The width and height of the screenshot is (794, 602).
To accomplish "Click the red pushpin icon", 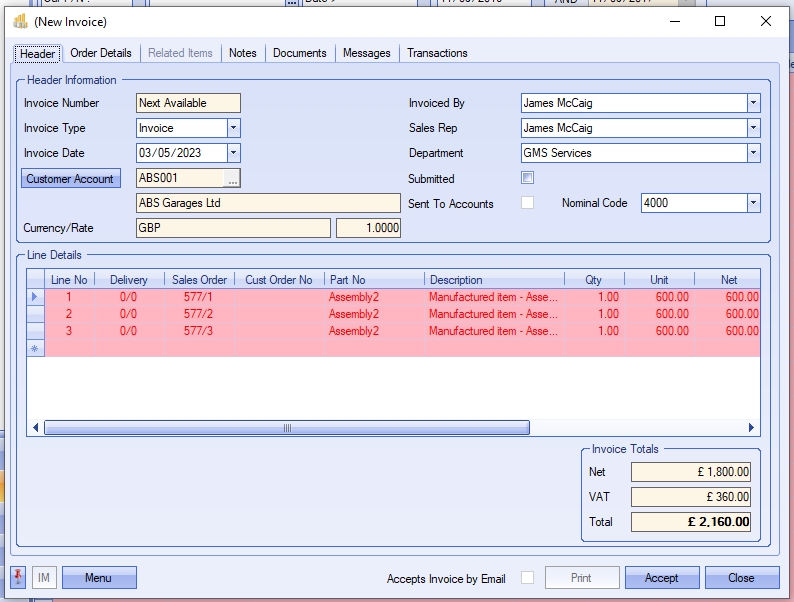I will [x=18, y=578].
